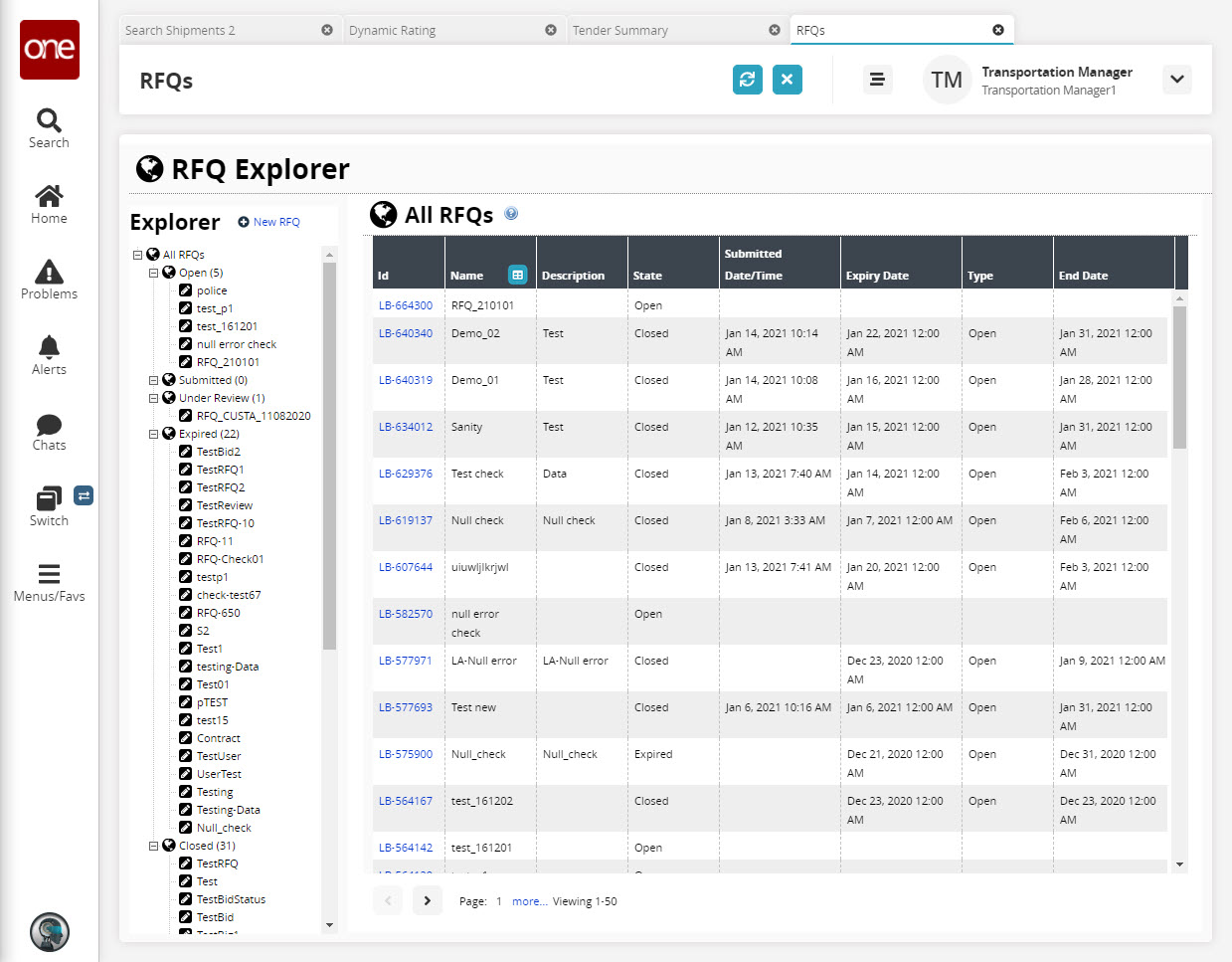Go to next page of results
This screenshot has height=962, width=1232.
[427, 900]
